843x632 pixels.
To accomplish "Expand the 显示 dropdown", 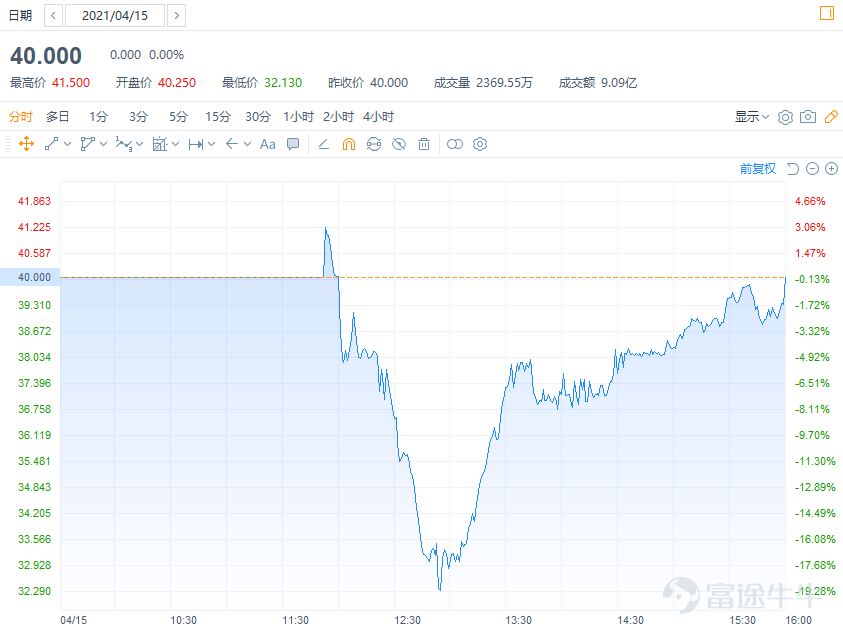I will [x=752, y=117].
